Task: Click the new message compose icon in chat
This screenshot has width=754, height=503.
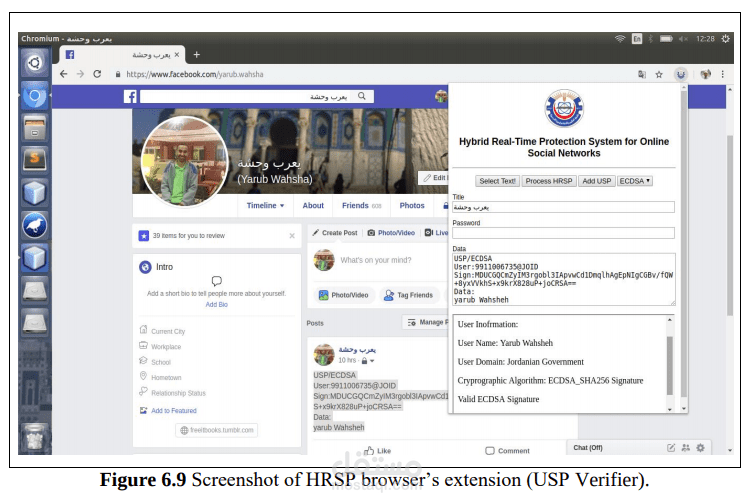Action: (x=671, y=448)
